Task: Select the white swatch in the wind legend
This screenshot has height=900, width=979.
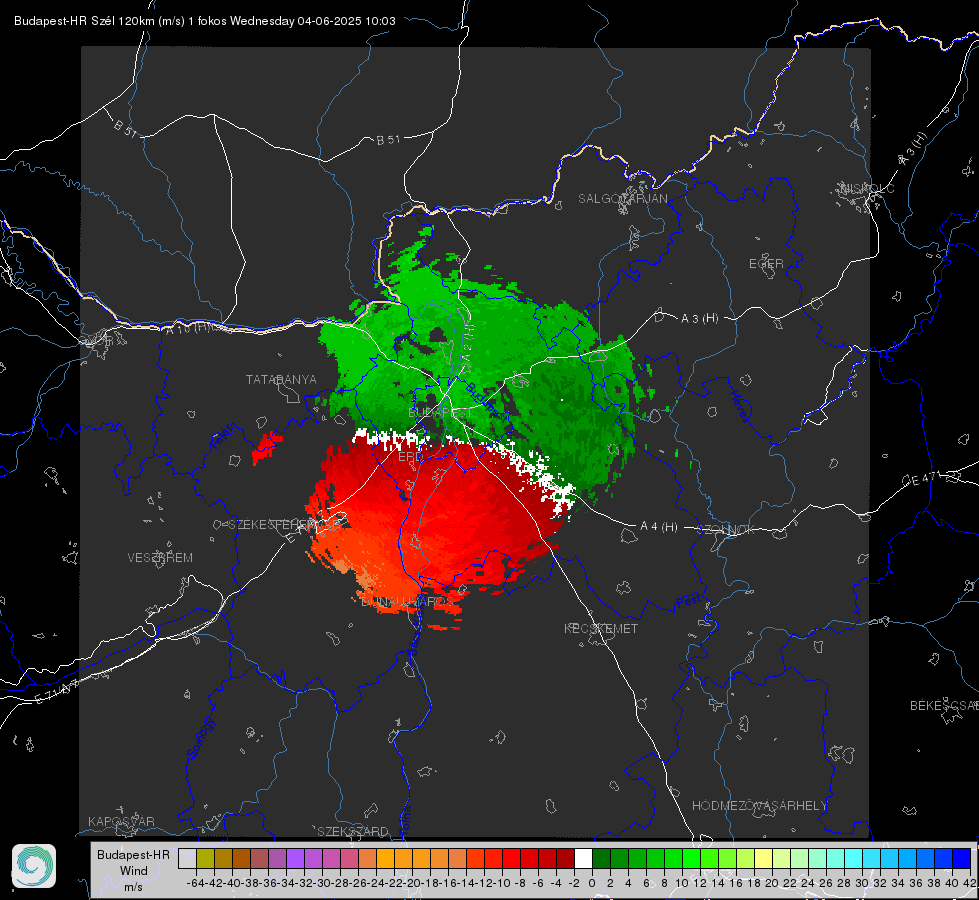Action: click(x=583, y=858)
